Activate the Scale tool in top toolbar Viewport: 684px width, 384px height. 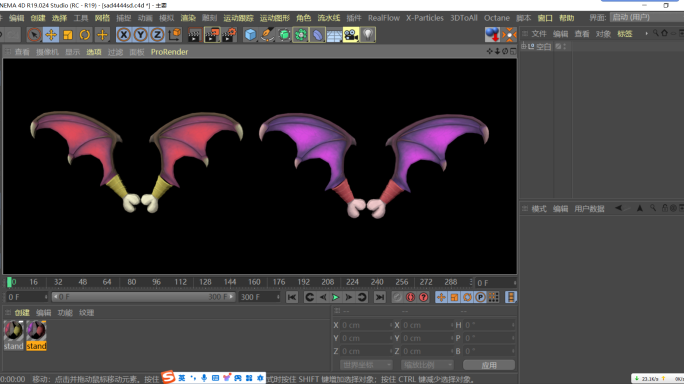coord(68,35)
